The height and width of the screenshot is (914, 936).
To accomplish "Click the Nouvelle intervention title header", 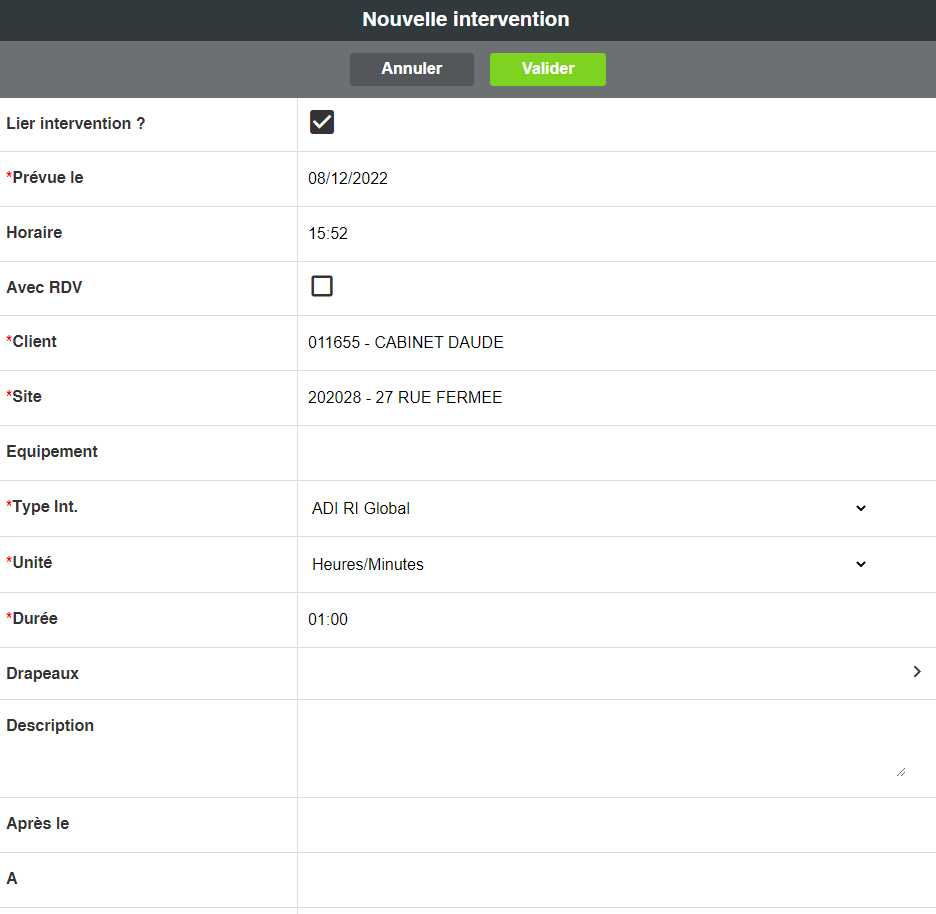I will pos(466,20).
